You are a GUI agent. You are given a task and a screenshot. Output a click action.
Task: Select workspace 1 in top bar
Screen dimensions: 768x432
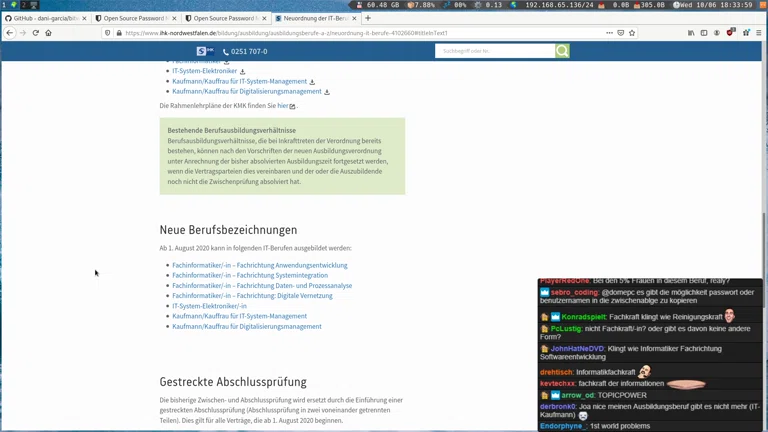[x=4, y=5]
